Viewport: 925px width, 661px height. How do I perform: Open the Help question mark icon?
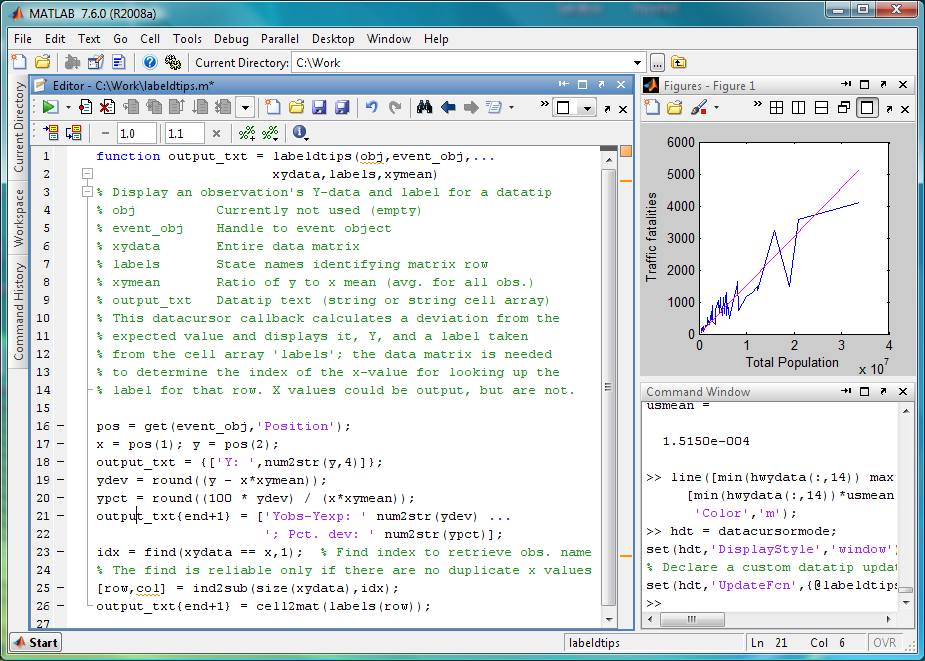(x=149, y=62)
